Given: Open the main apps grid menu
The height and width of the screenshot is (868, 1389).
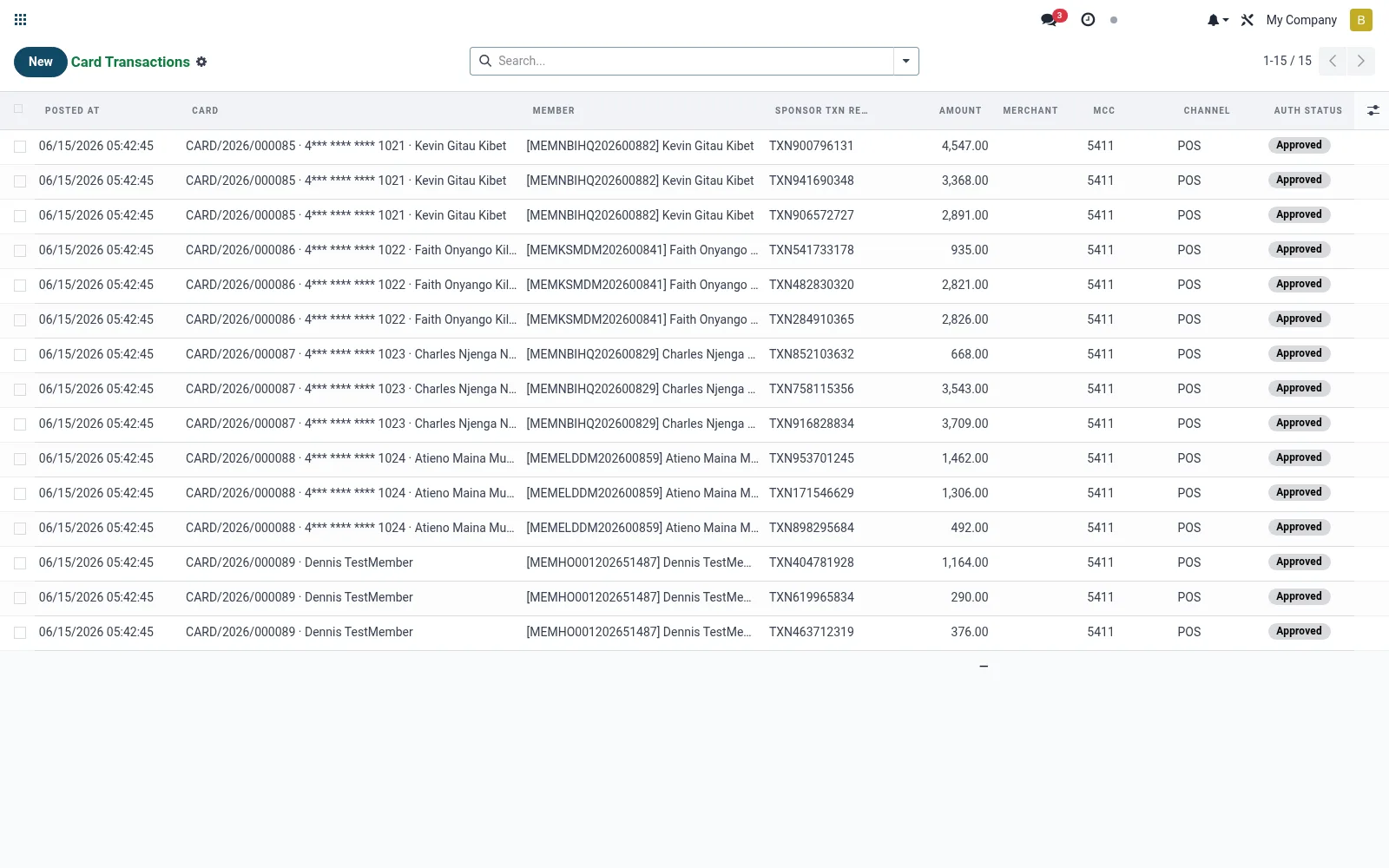Looking at the screenshot, I should (21, 20).
